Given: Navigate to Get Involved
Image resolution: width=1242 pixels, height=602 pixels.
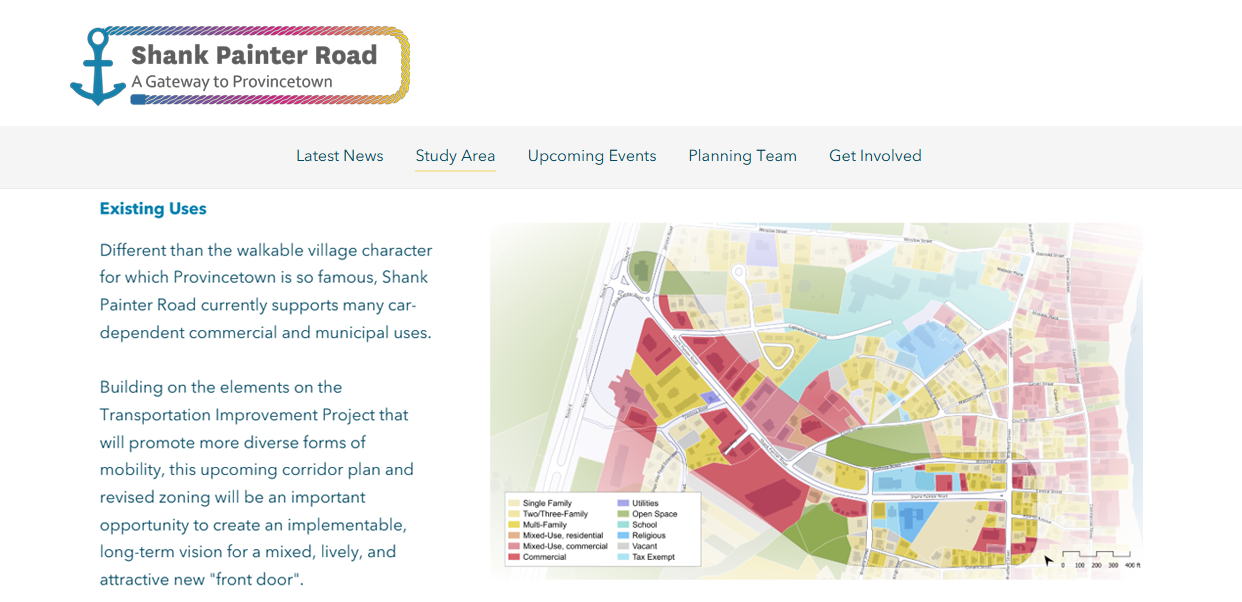Looking at the screenshot, I should [875, 156].
